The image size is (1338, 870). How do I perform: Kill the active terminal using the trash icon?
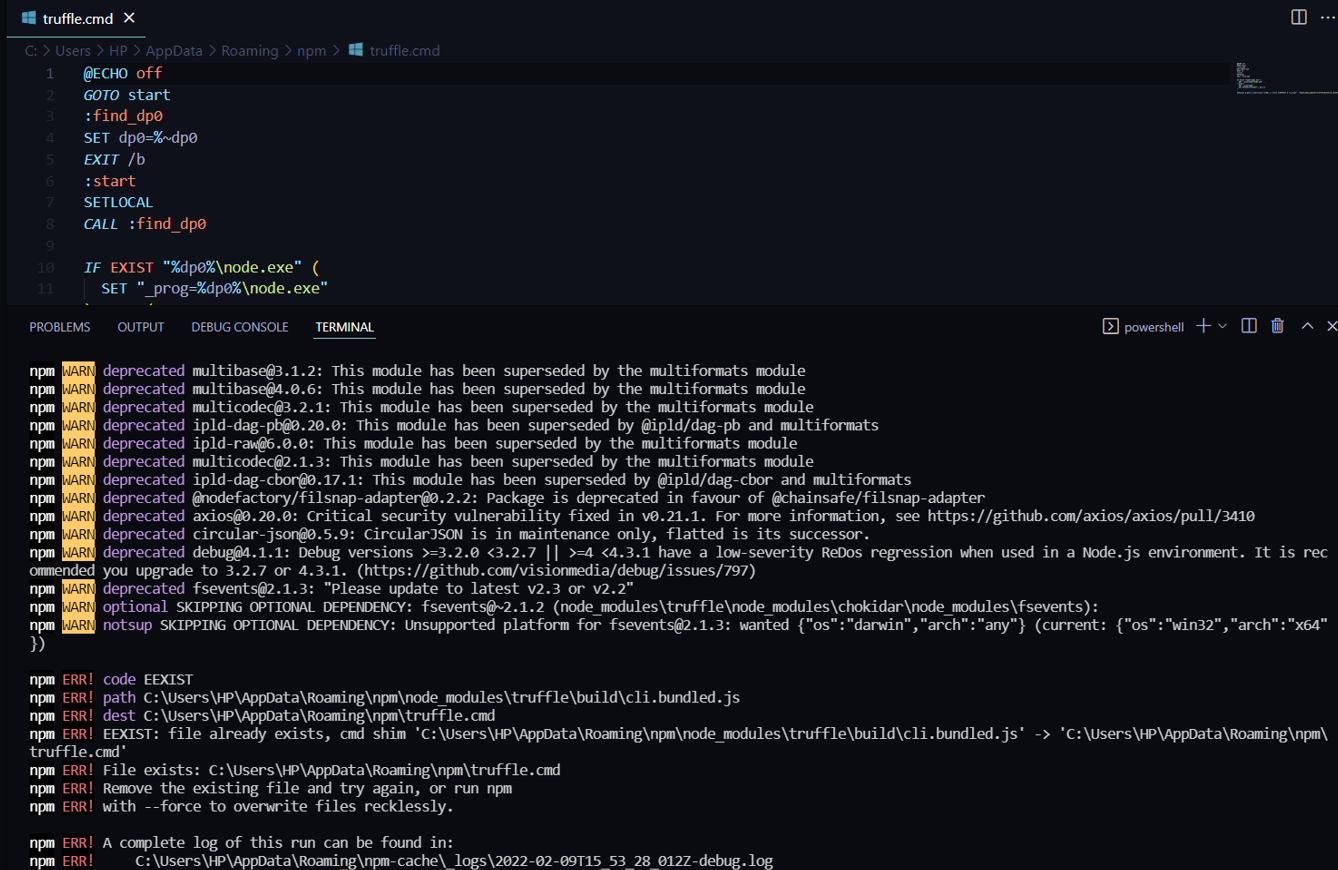pos(1277,326)
